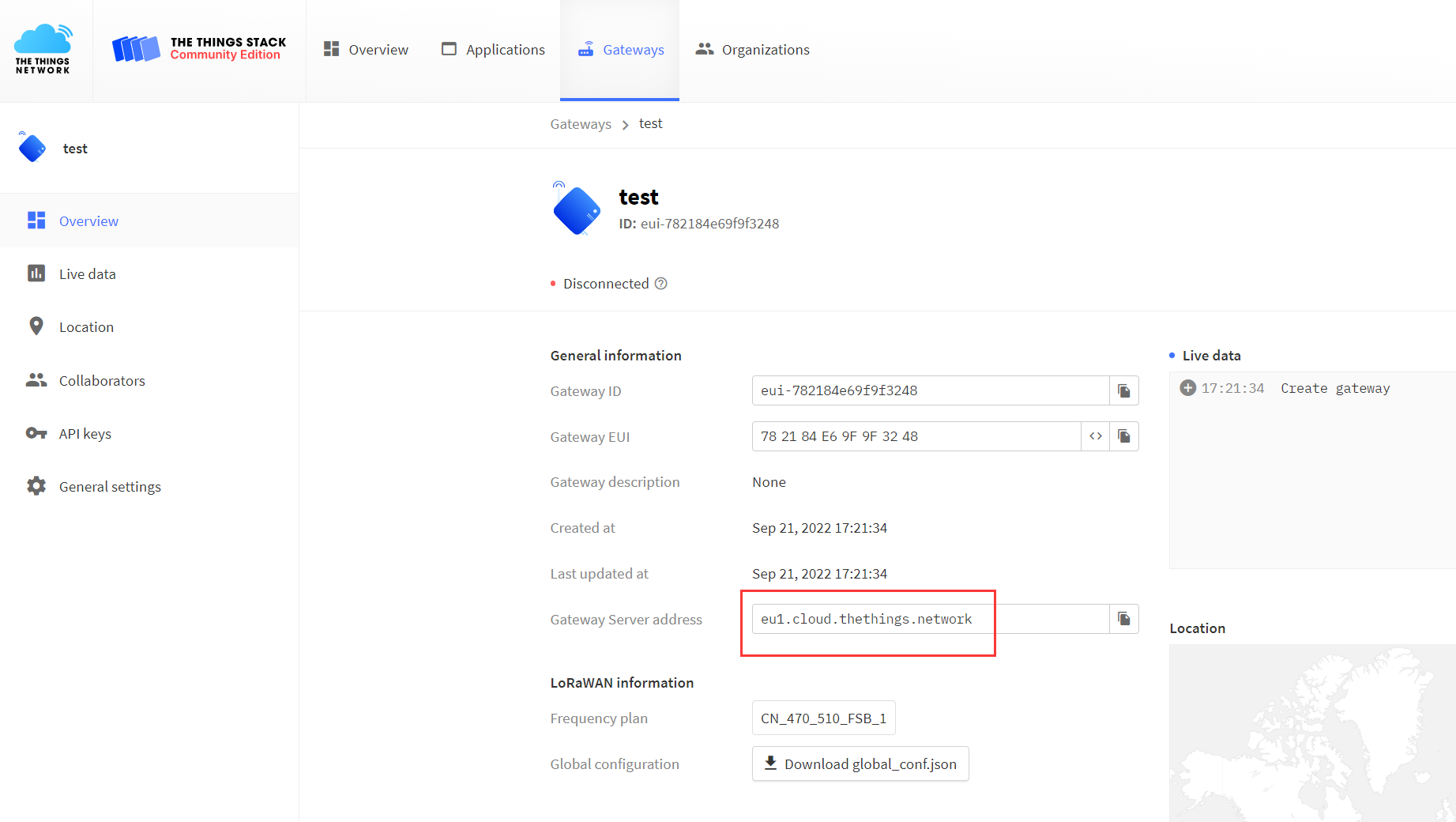Open API keys in sidebar

click(x=85, y=434)
